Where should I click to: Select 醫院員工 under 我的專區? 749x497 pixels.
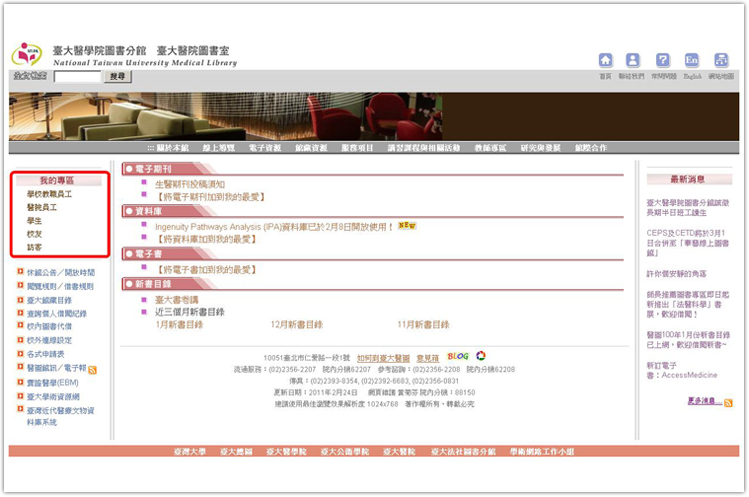pos(42,207)
